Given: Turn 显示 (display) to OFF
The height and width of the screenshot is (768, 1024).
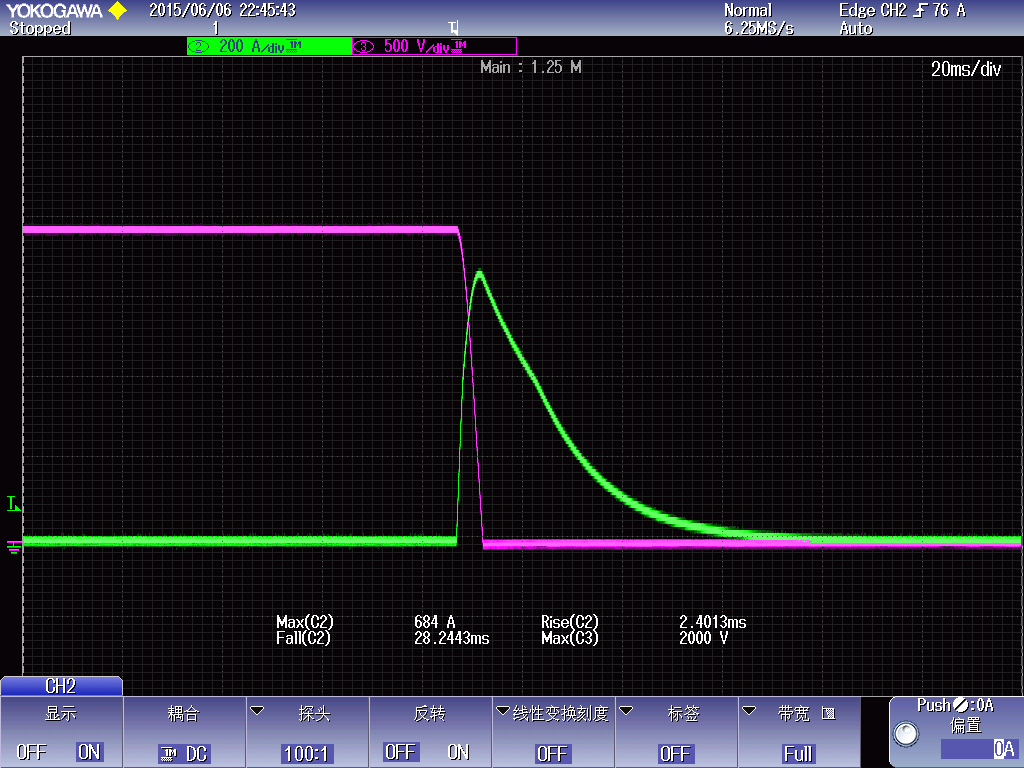Looking at the screenshot, I should 31,752.
